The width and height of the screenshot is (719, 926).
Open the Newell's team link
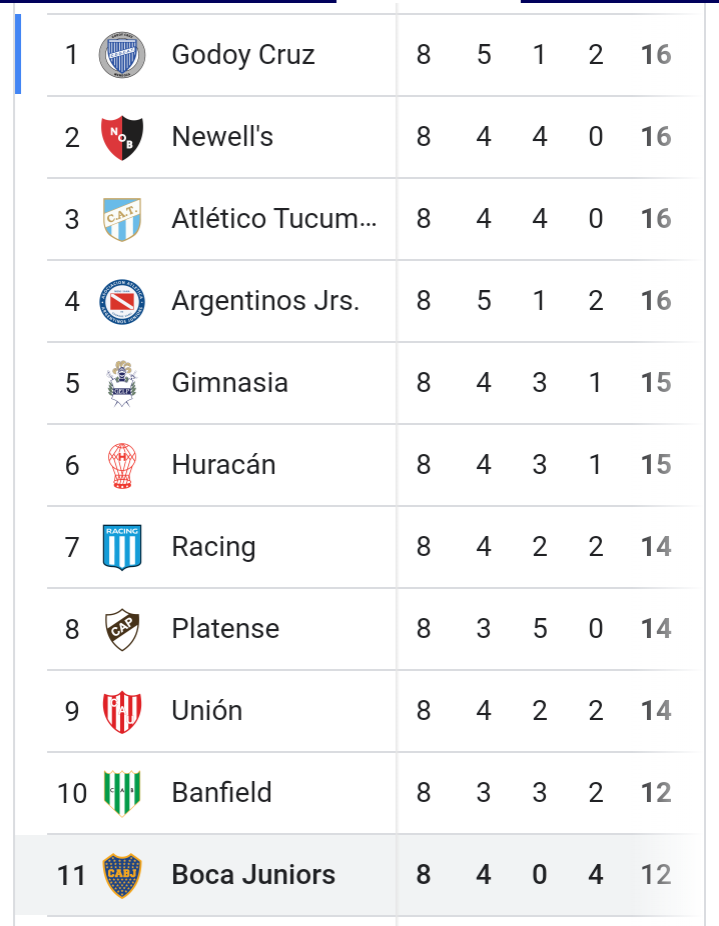pos(222,137)
